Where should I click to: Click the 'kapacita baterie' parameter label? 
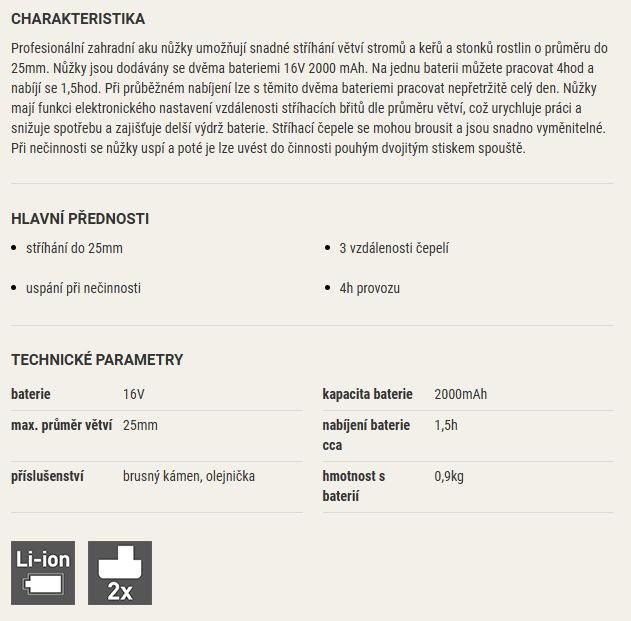tap(367, 394)
